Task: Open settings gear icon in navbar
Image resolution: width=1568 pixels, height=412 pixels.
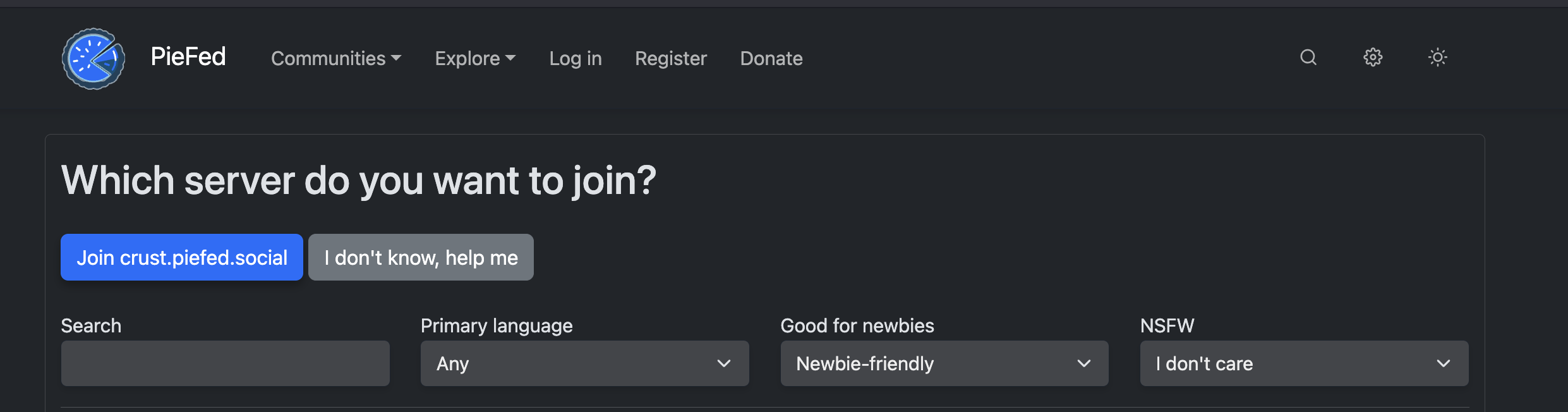Action: pos(1373,58)
